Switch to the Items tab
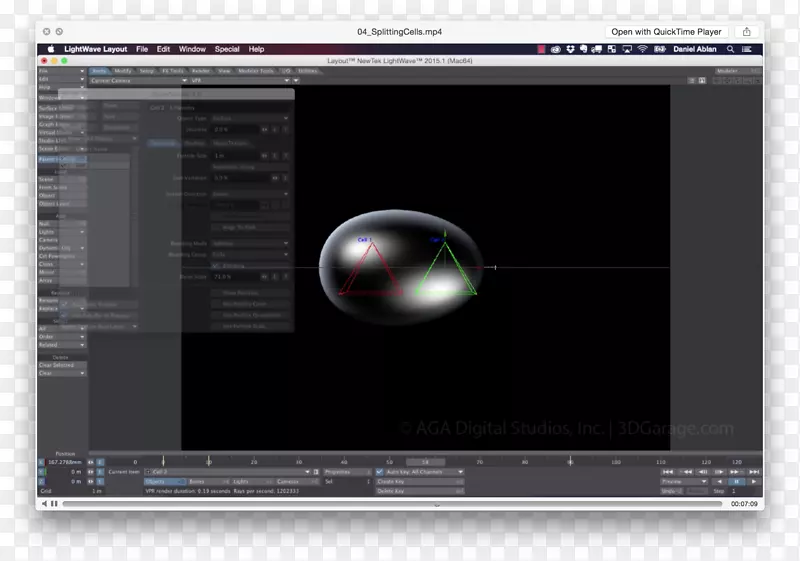This screenshot has height=561, width=800. tap(99, 71)
